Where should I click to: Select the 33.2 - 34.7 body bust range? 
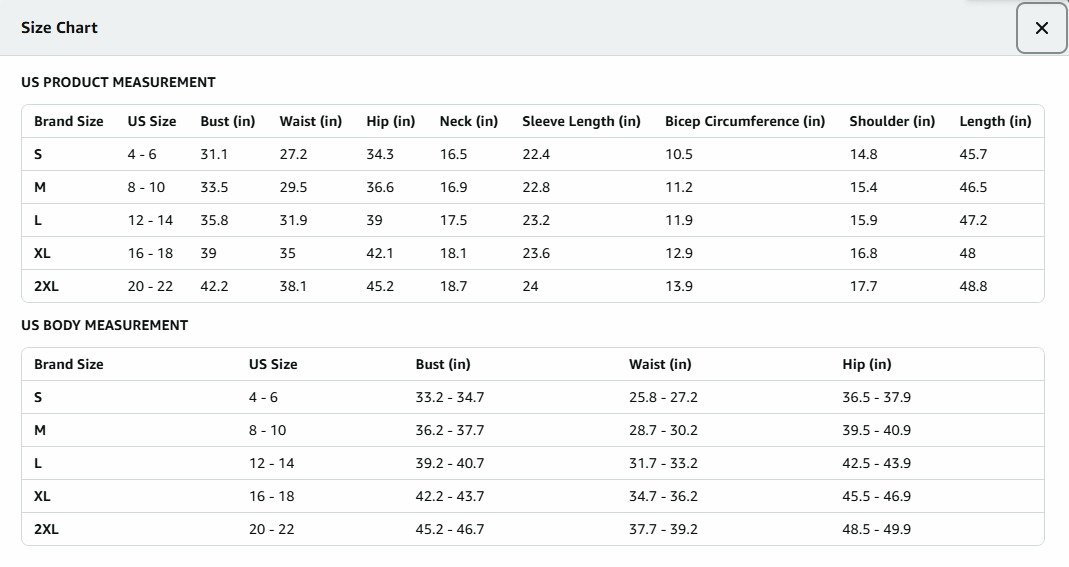450,397
